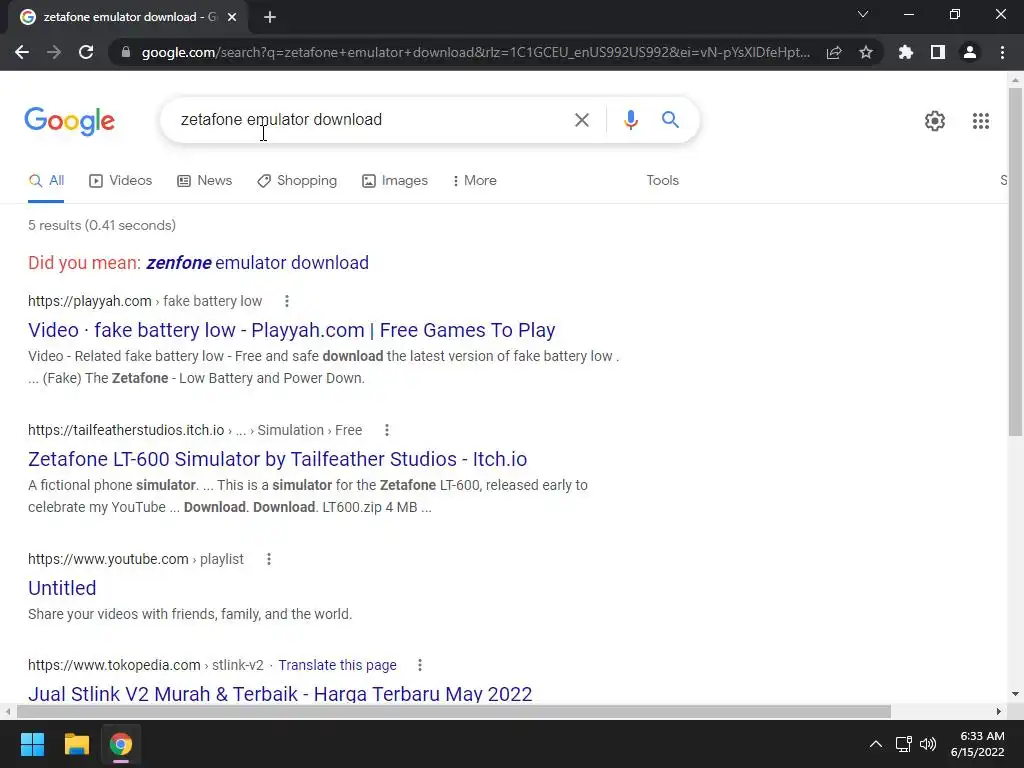
Task: Click the URL address bar
Action: click(475, 52)
